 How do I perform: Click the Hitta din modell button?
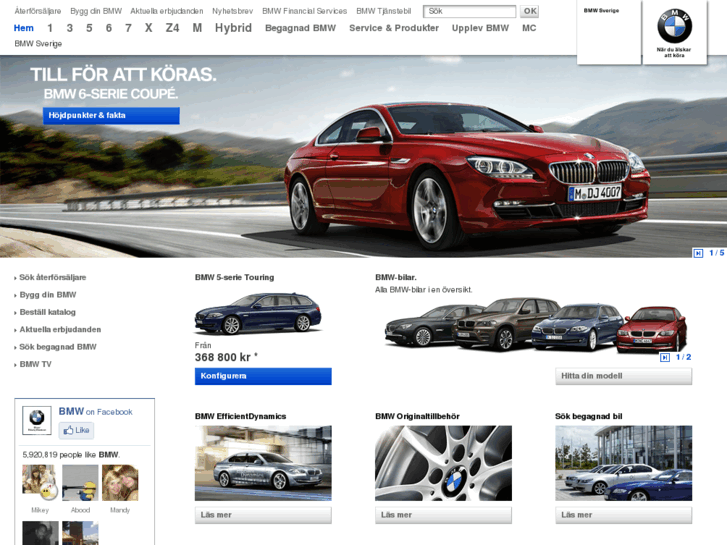click(x=624, y=376)
